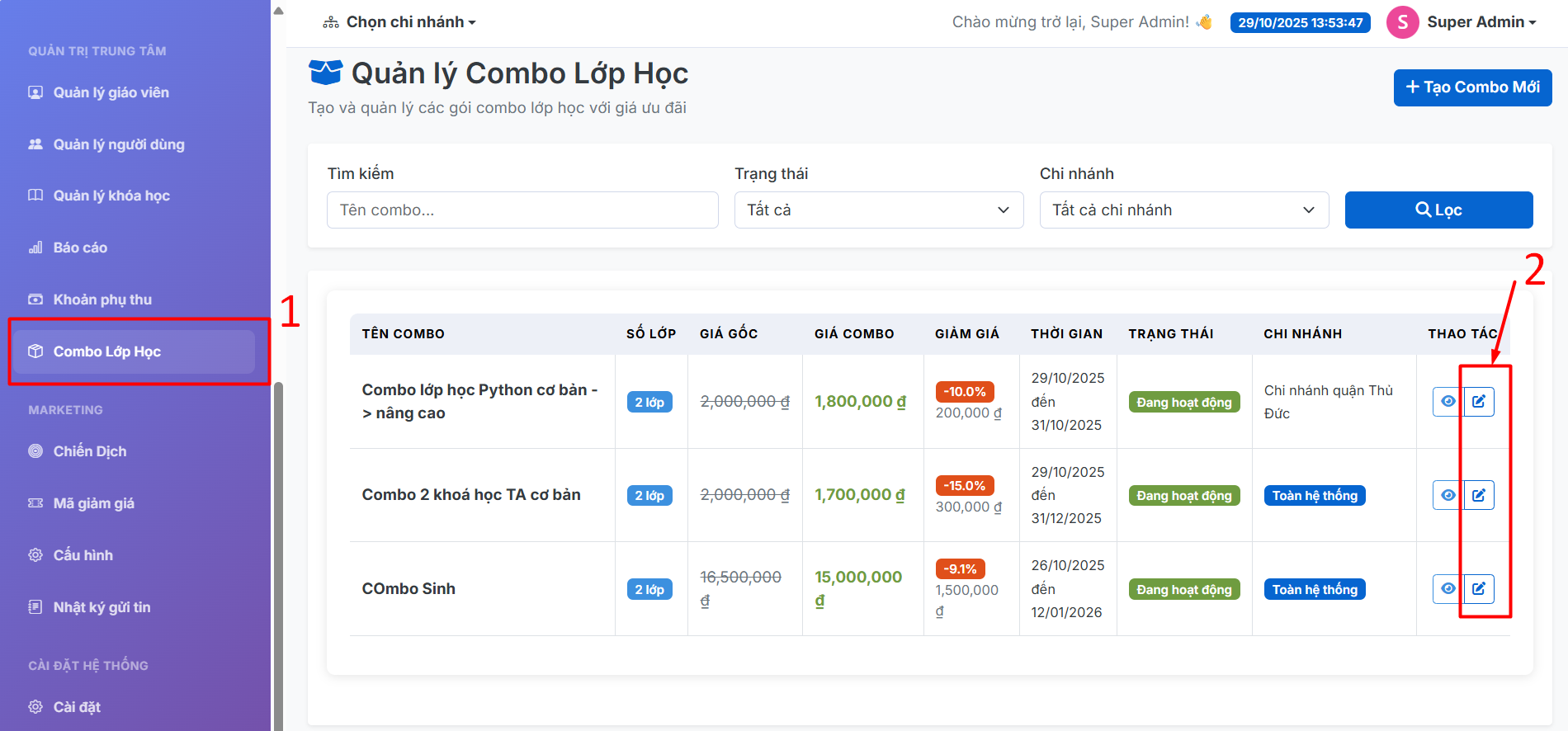This screenshot has height=731, width=1568.
Task: Expand the Chi nhánh filter dropdown
Action: click(1183, 210)
